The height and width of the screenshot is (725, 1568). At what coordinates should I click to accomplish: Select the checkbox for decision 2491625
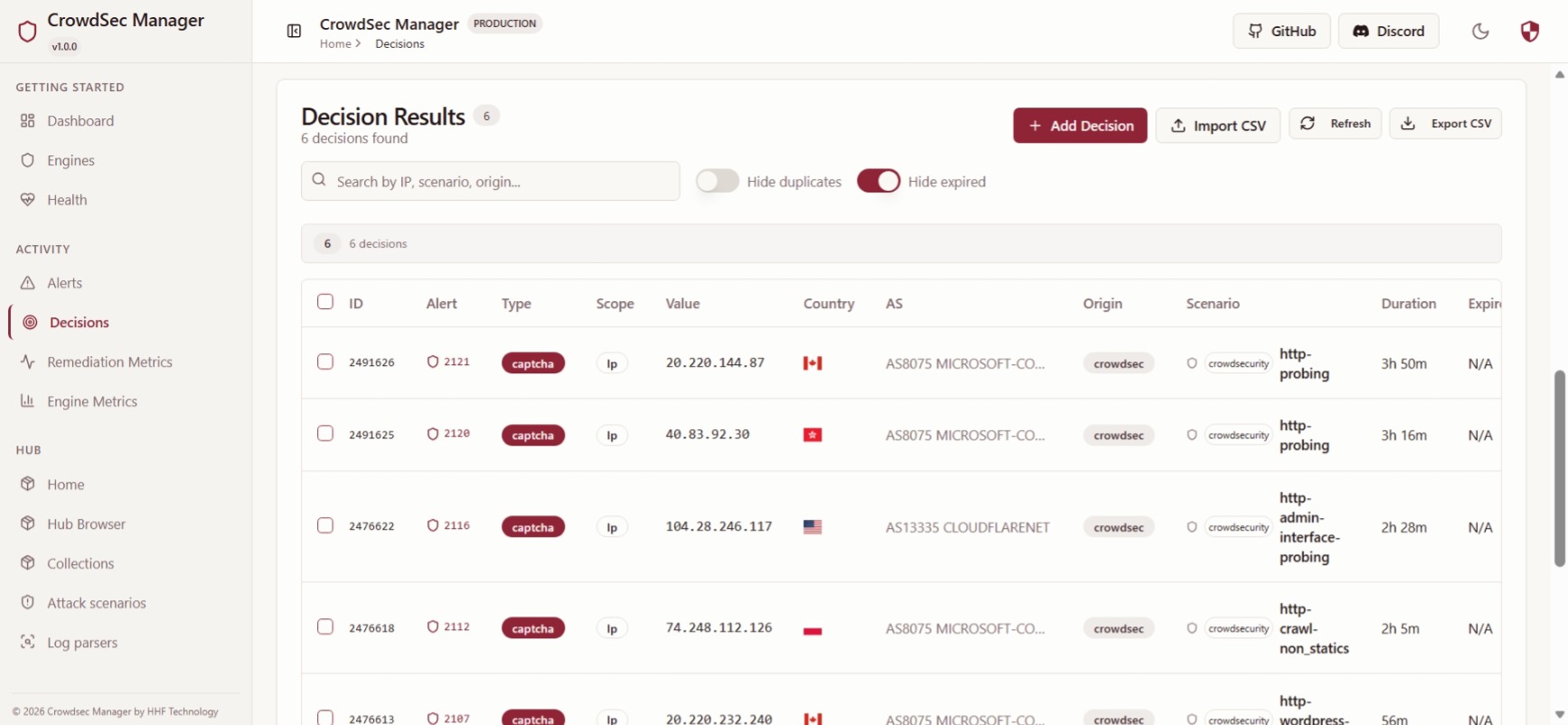click(x=325, y=433)
